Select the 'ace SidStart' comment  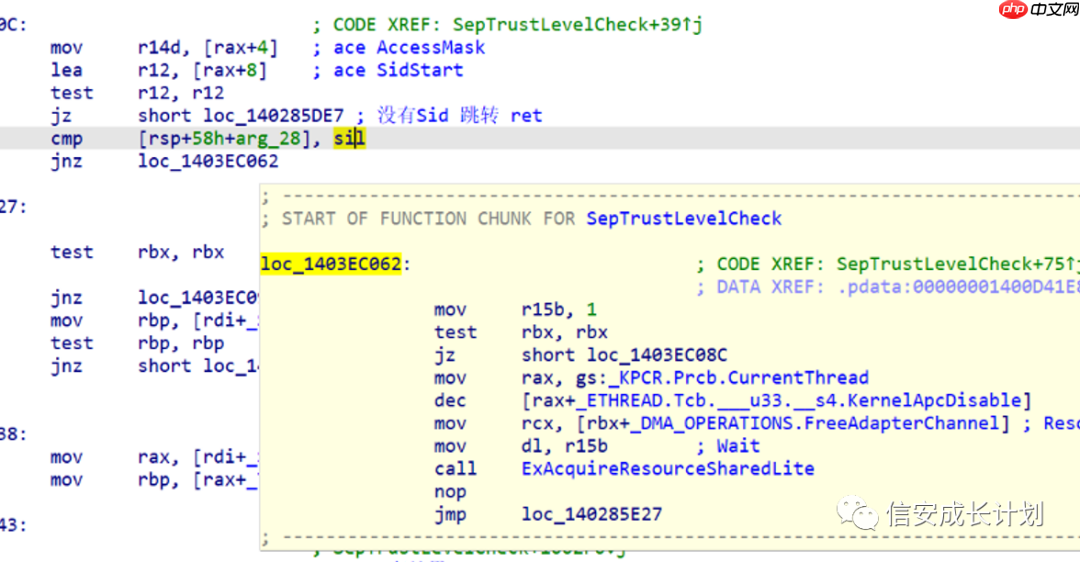tap(398, 70)
